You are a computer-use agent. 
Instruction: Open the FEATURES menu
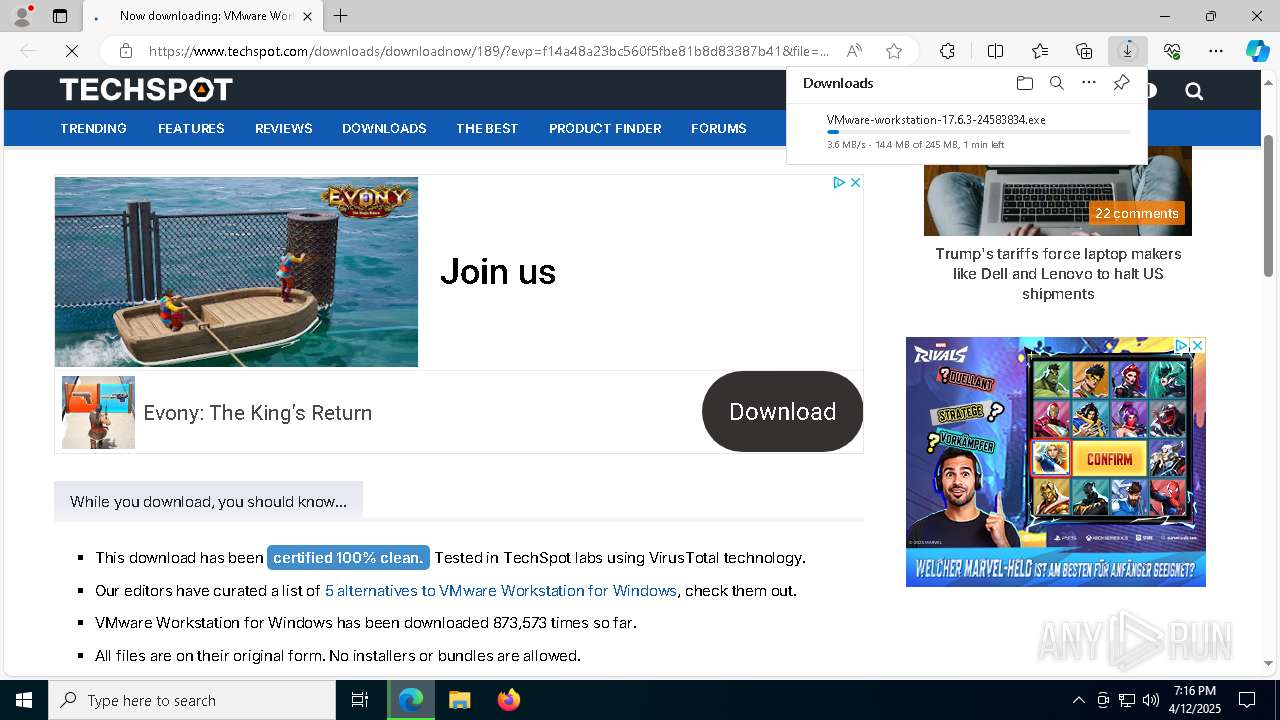pos(191,128)
